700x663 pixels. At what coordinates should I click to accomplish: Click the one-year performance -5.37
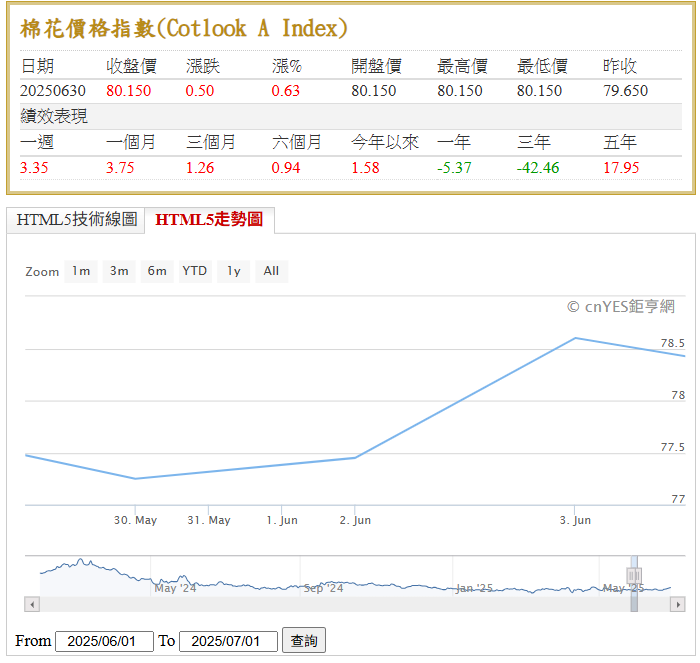tap(454, 168)
